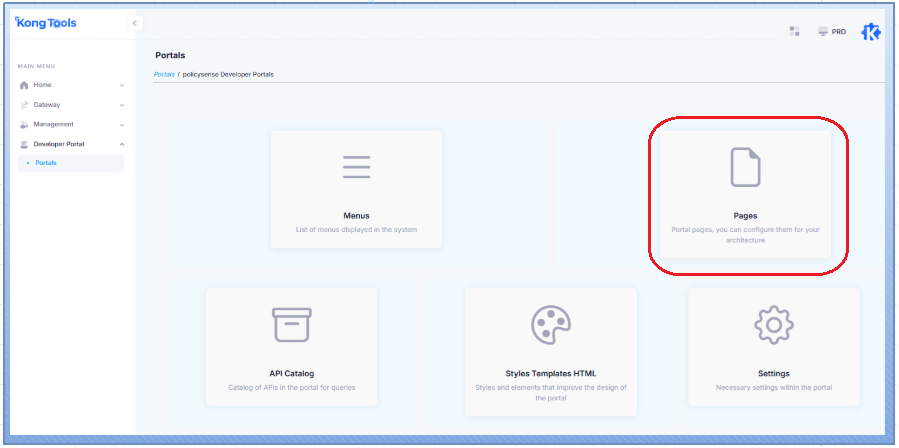Viewport: 899px width, 448px height.
Task: Open the Management sidebar menu item
Action: (53, 125)
